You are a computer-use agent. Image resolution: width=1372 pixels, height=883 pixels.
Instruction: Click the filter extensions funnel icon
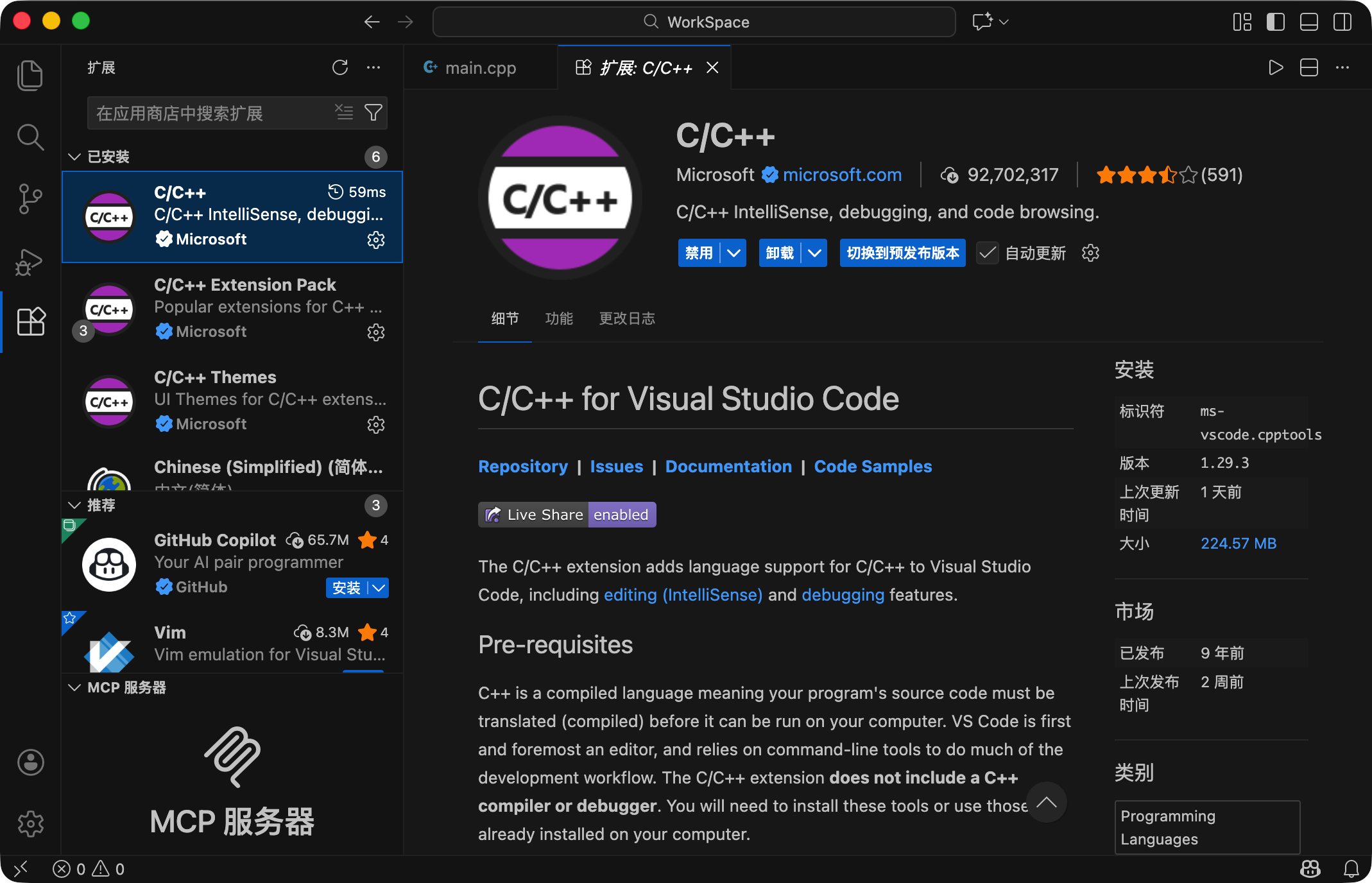click(373, 113)
